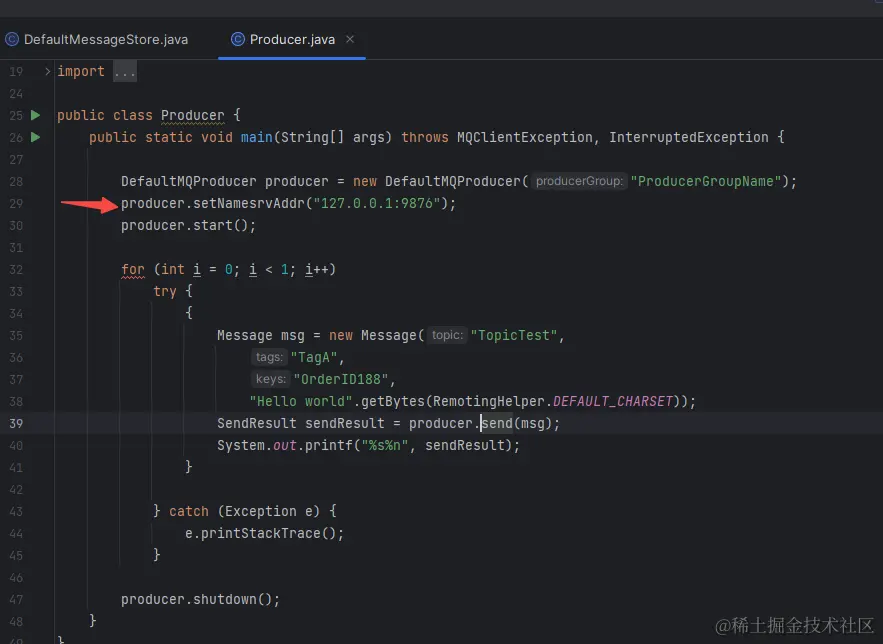The height and width of the screenshot is (644, 883).
Task: Click the DEFAULT_CHARSET constant
Action: (x=613, y=401)
